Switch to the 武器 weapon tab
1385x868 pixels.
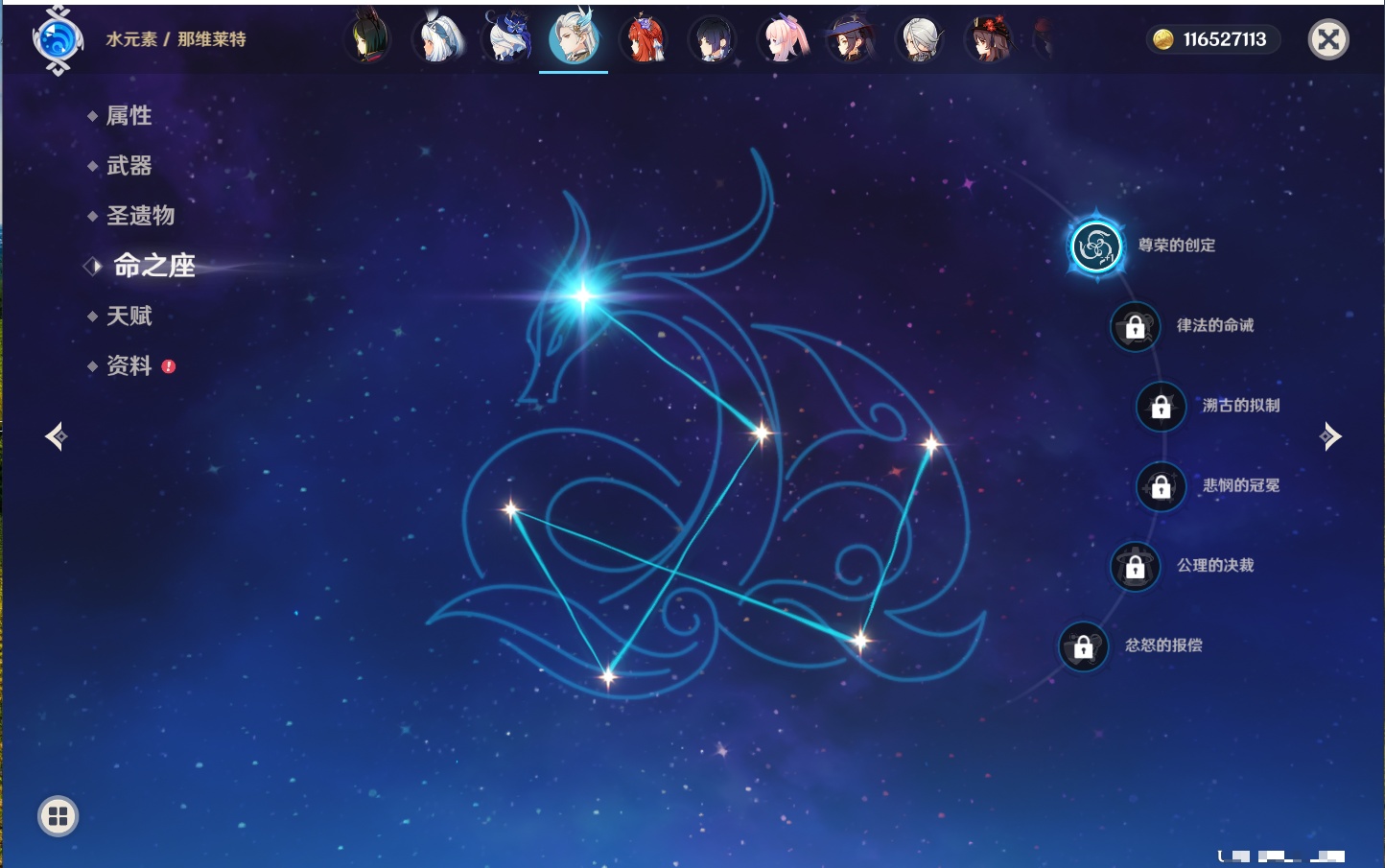tap(129, 166)
